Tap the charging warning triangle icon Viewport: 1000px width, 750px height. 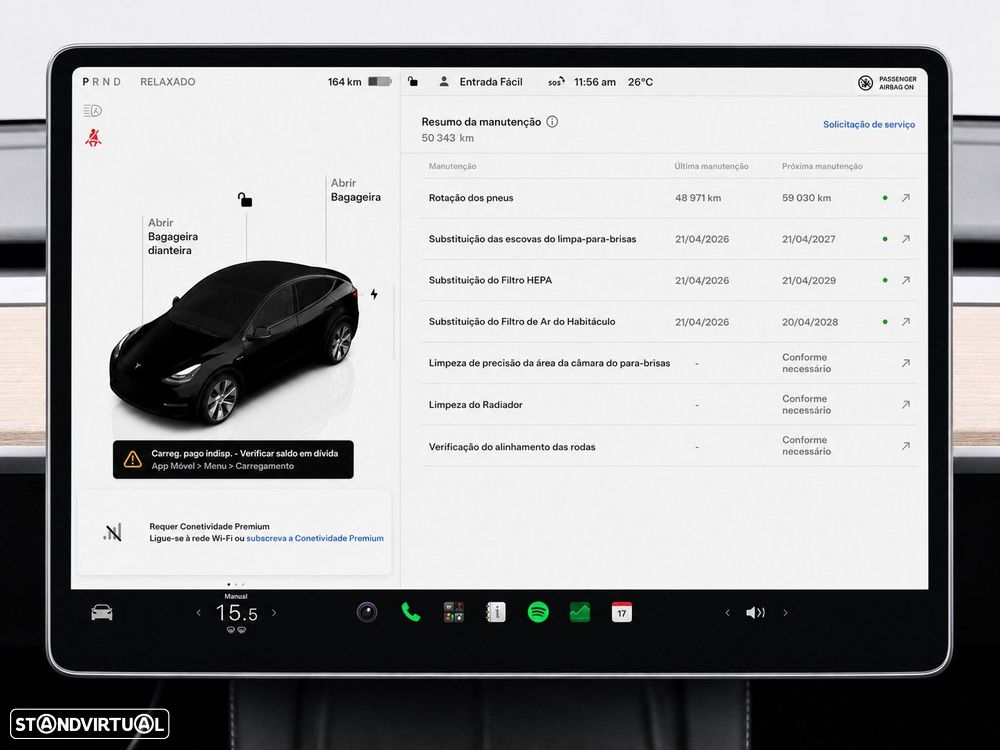click(133, 459)
